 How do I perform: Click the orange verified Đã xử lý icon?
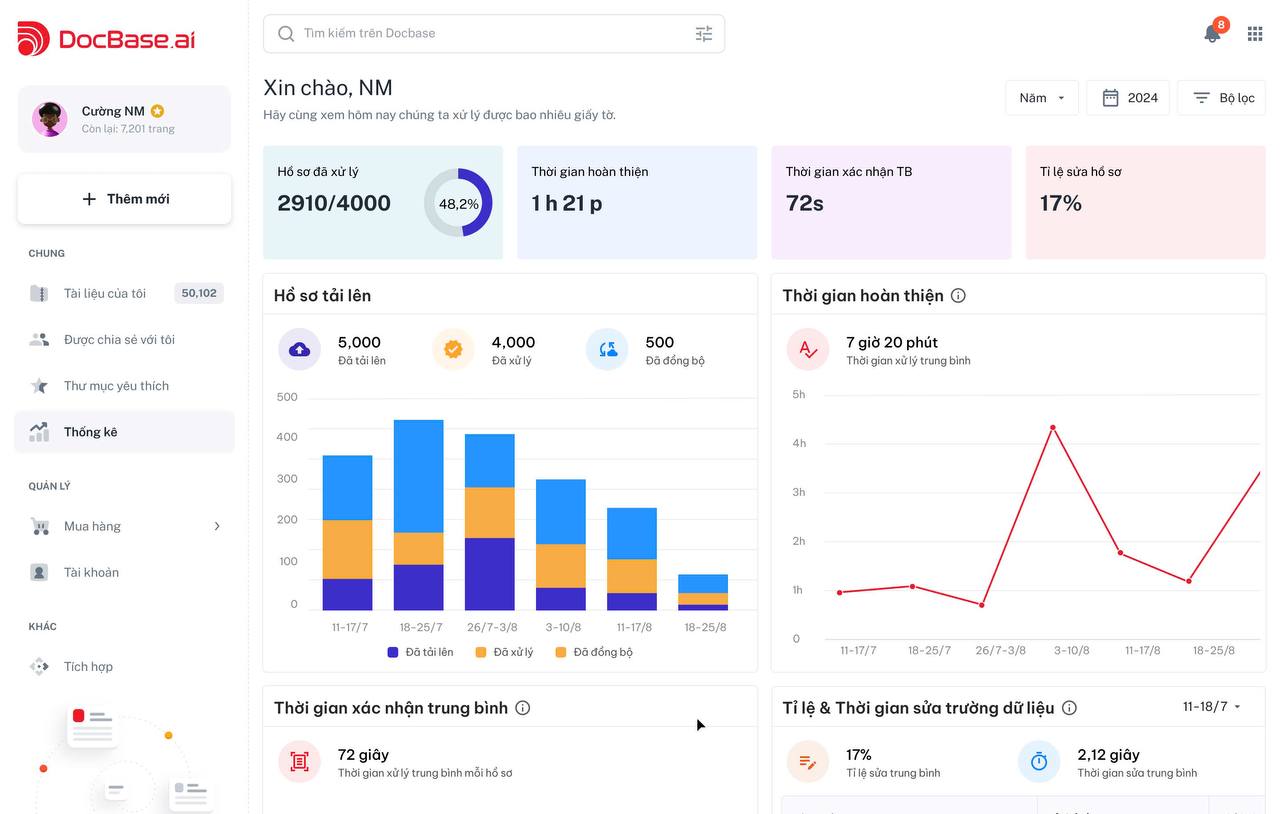tap(453, 350)
